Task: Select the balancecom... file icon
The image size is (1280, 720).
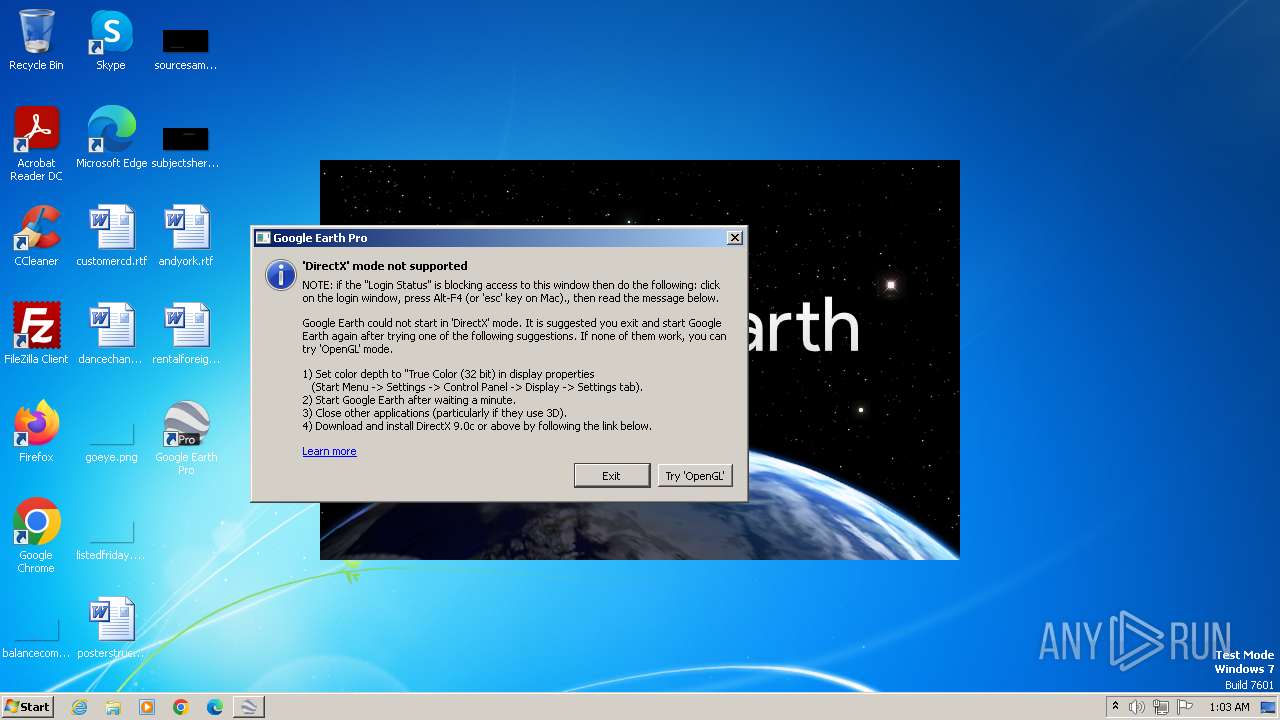Action: pos(36,636)
